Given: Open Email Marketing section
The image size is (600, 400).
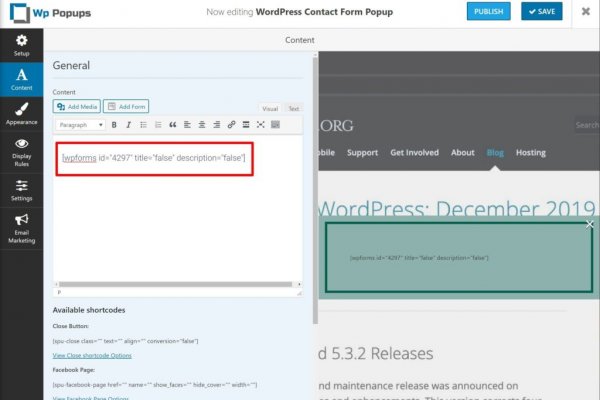Looking at the screenshot, I should tap(21, 228).
